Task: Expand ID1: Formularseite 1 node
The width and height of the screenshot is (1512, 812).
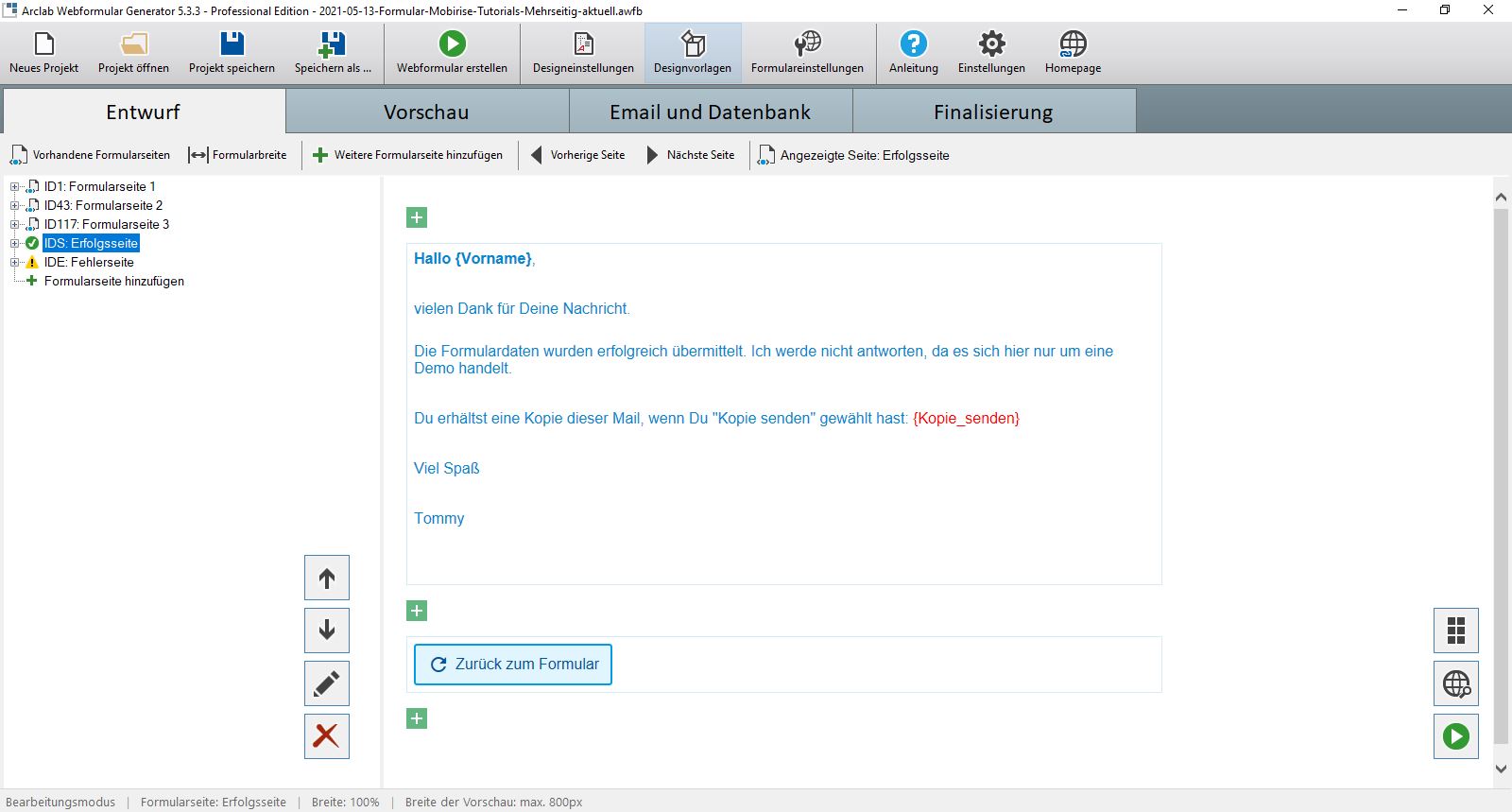Action: click(x=14, y=186)
